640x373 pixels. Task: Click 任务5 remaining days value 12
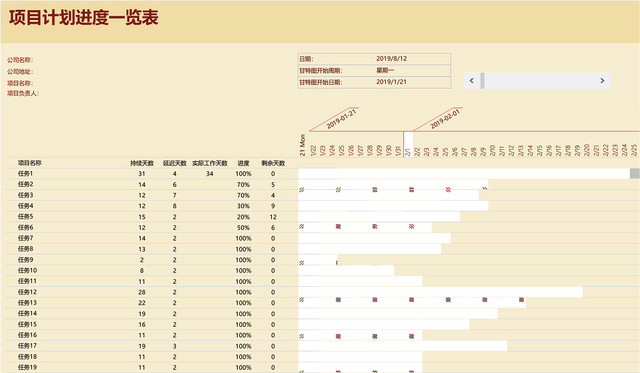273,217
